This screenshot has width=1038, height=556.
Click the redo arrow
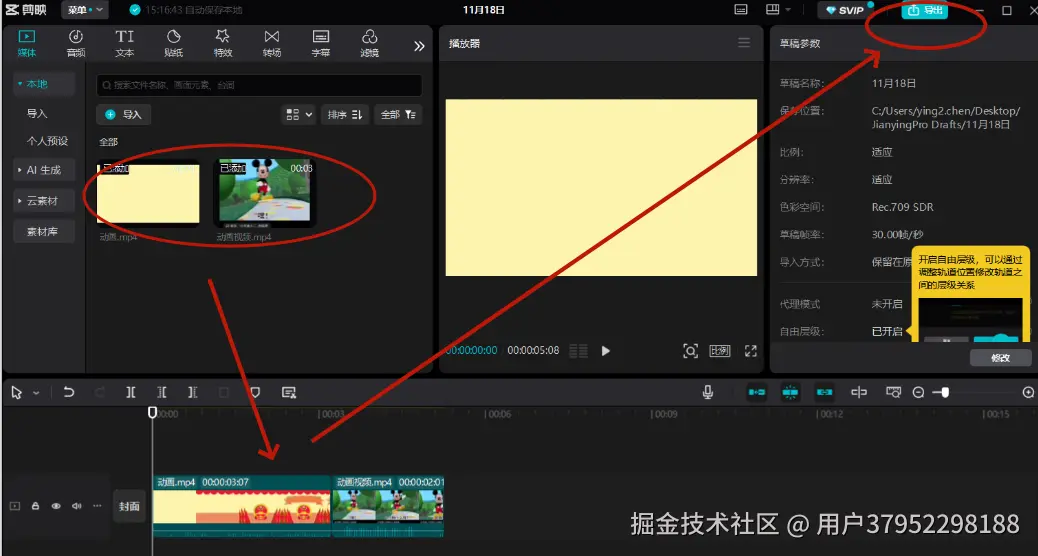click(99, 393)
